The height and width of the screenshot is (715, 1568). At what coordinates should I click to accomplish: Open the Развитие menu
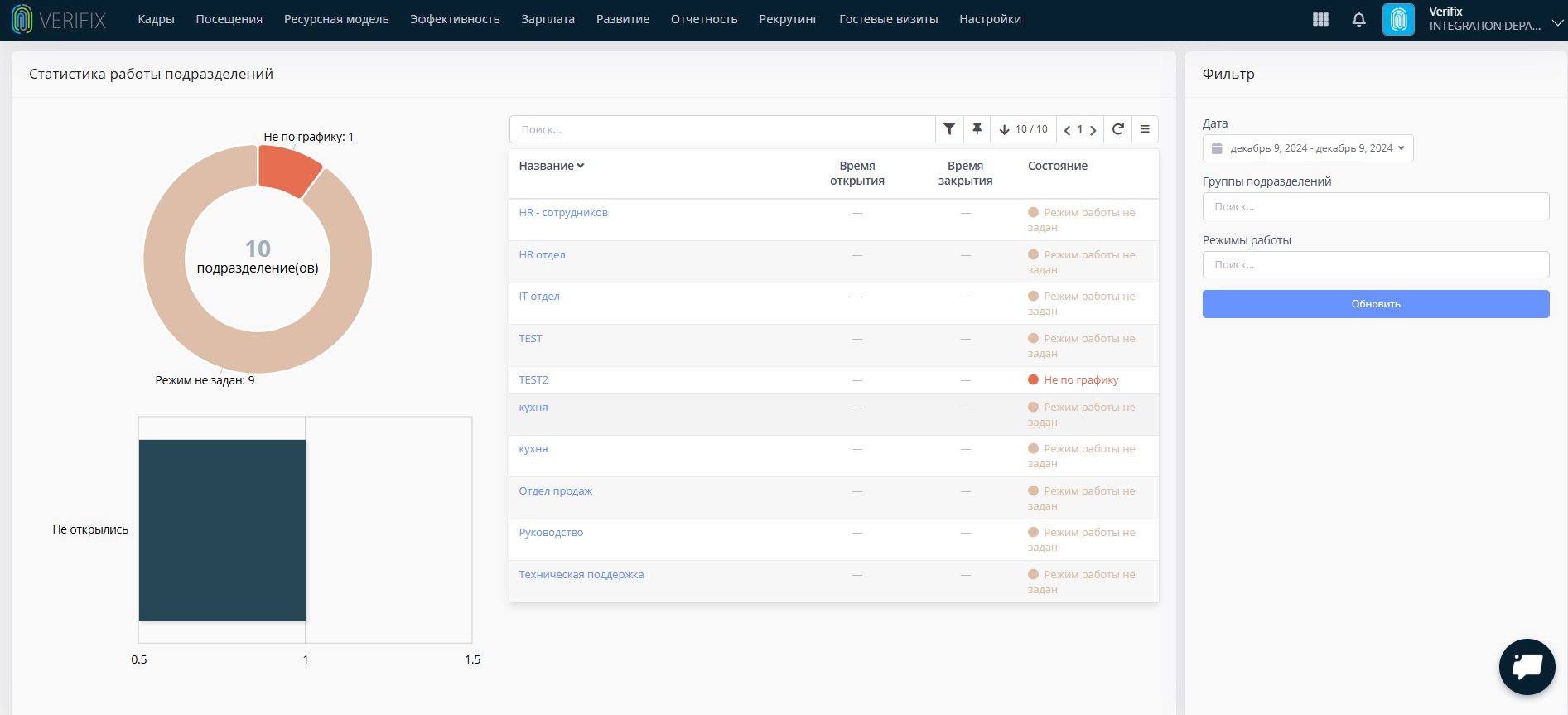pyautogui.click(x=623, y=19)
